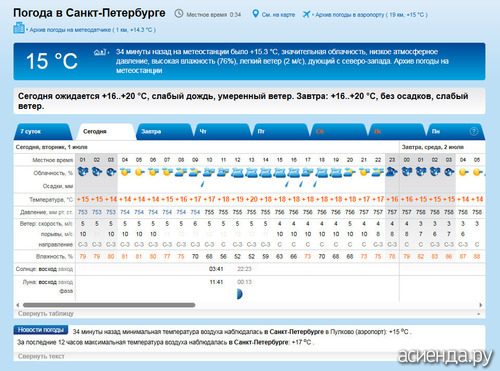Screen dimensions: 500x371
Task: Open the Завтра forecast tab
Action: point(164,132)
